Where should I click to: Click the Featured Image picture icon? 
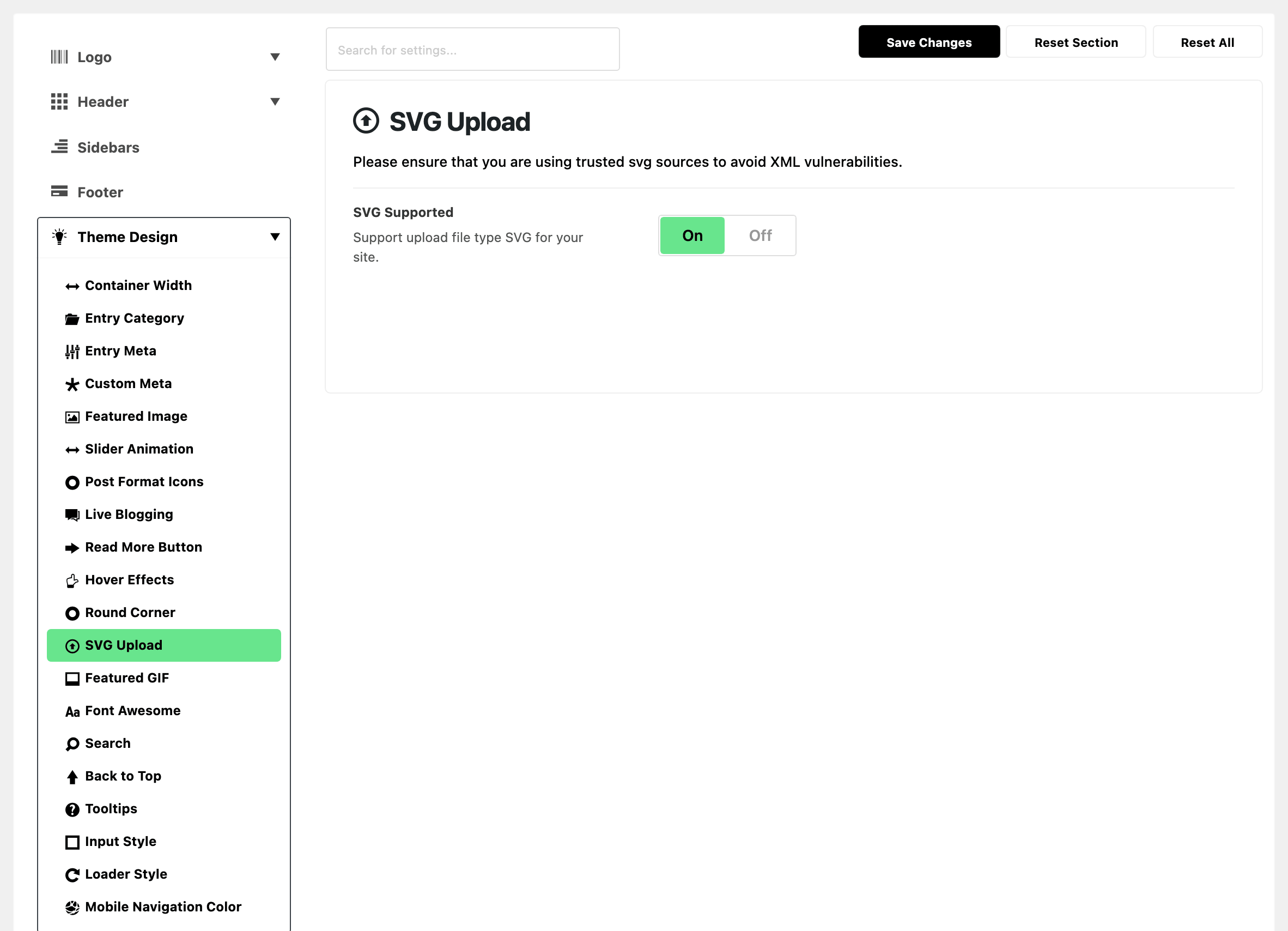pyautogui.click(x=72, y=418)
